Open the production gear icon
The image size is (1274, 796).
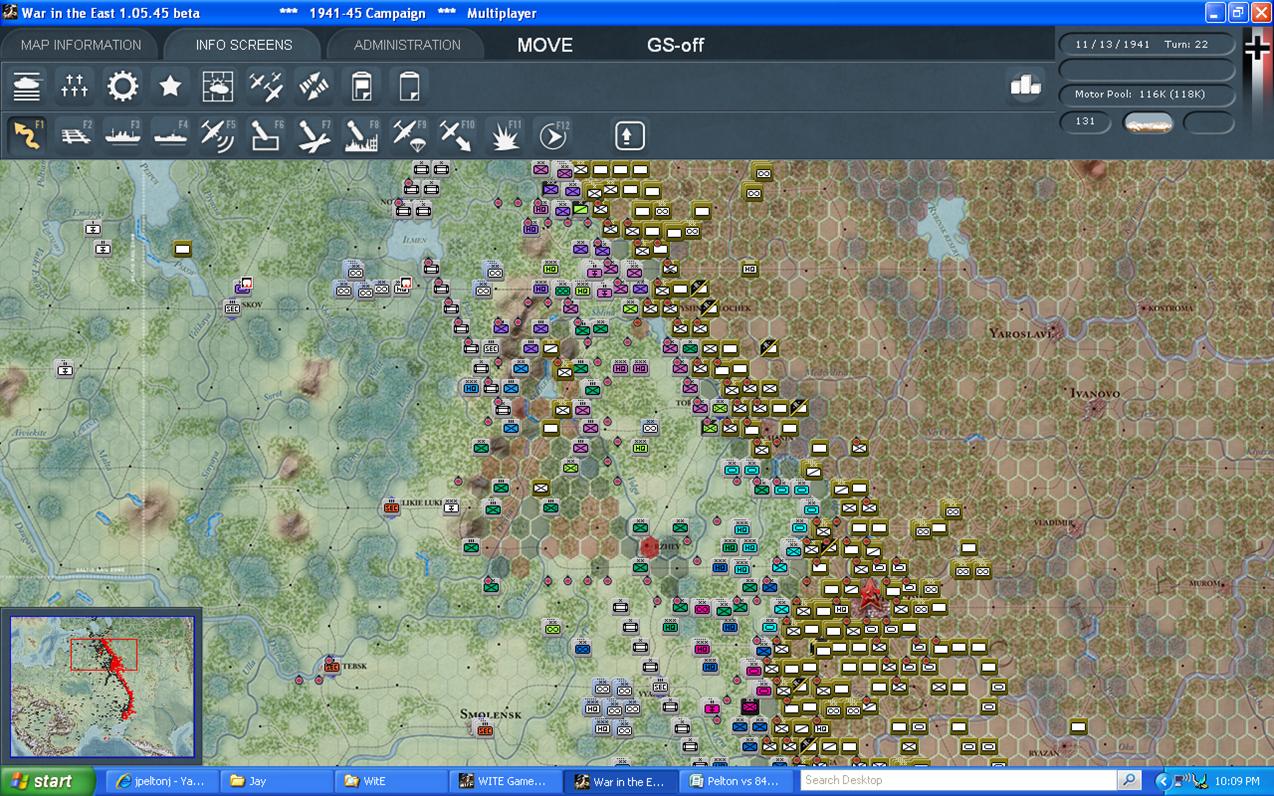click(x=123, y=87)
